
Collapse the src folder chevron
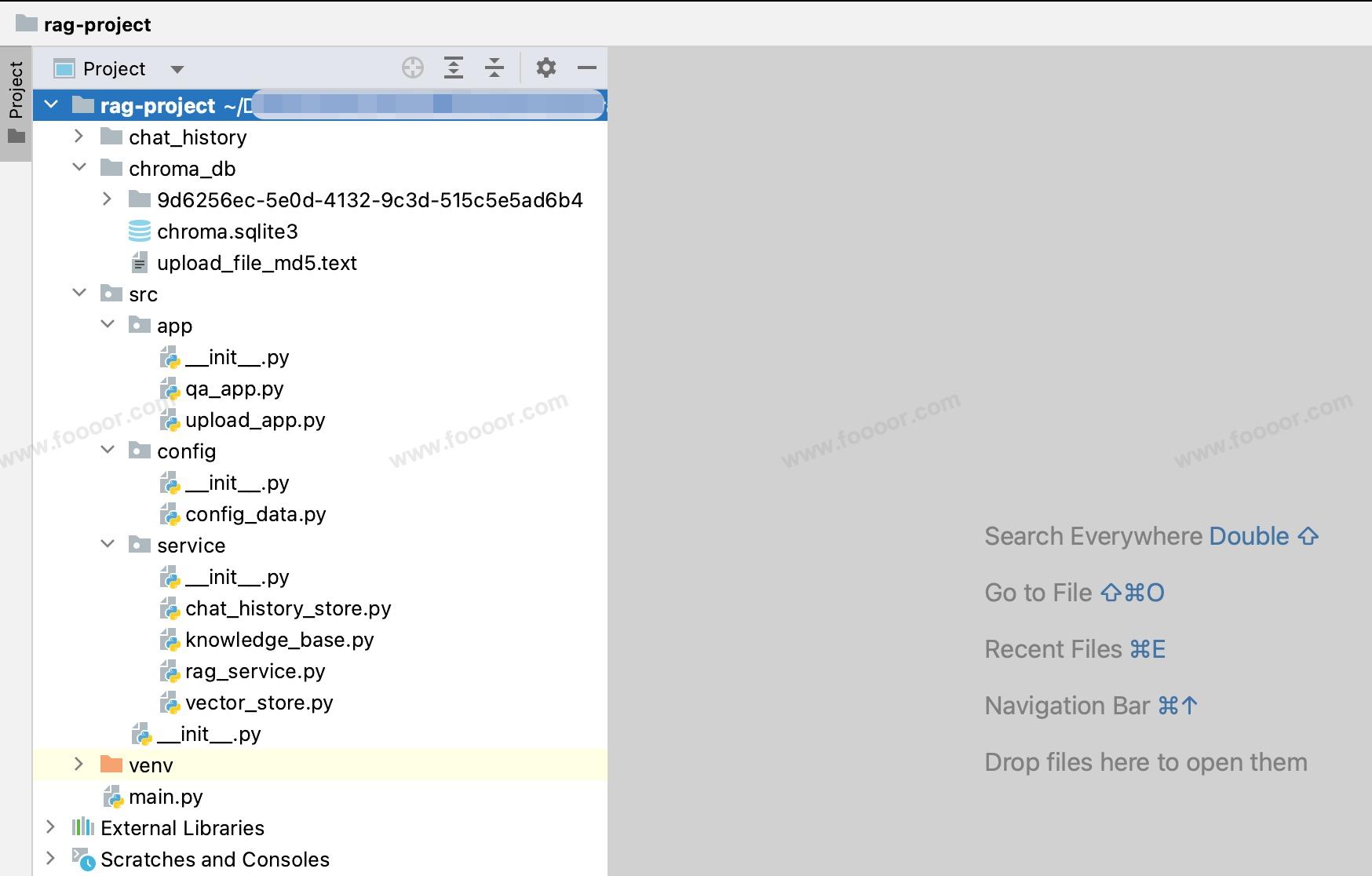pyautogui.click(x=78, y=294)
